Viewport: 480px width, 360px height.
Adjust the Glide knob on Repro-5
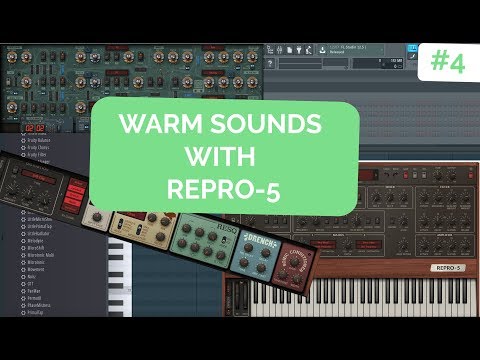tap(404, 221)
